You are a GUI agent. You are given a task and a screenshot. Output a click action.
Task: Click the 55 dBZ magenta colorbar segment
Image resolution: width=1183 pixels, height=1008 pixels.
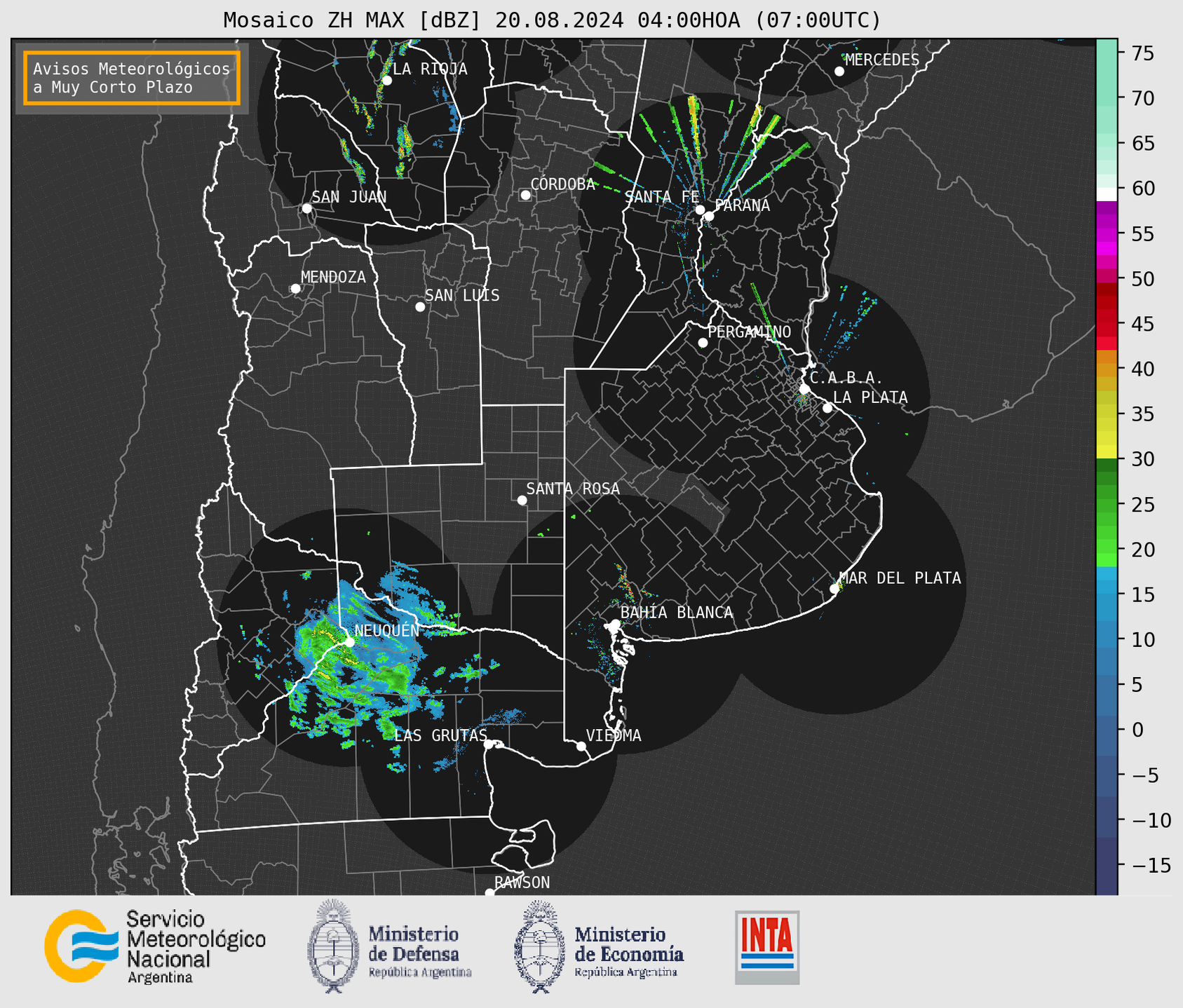(1107, 233)
